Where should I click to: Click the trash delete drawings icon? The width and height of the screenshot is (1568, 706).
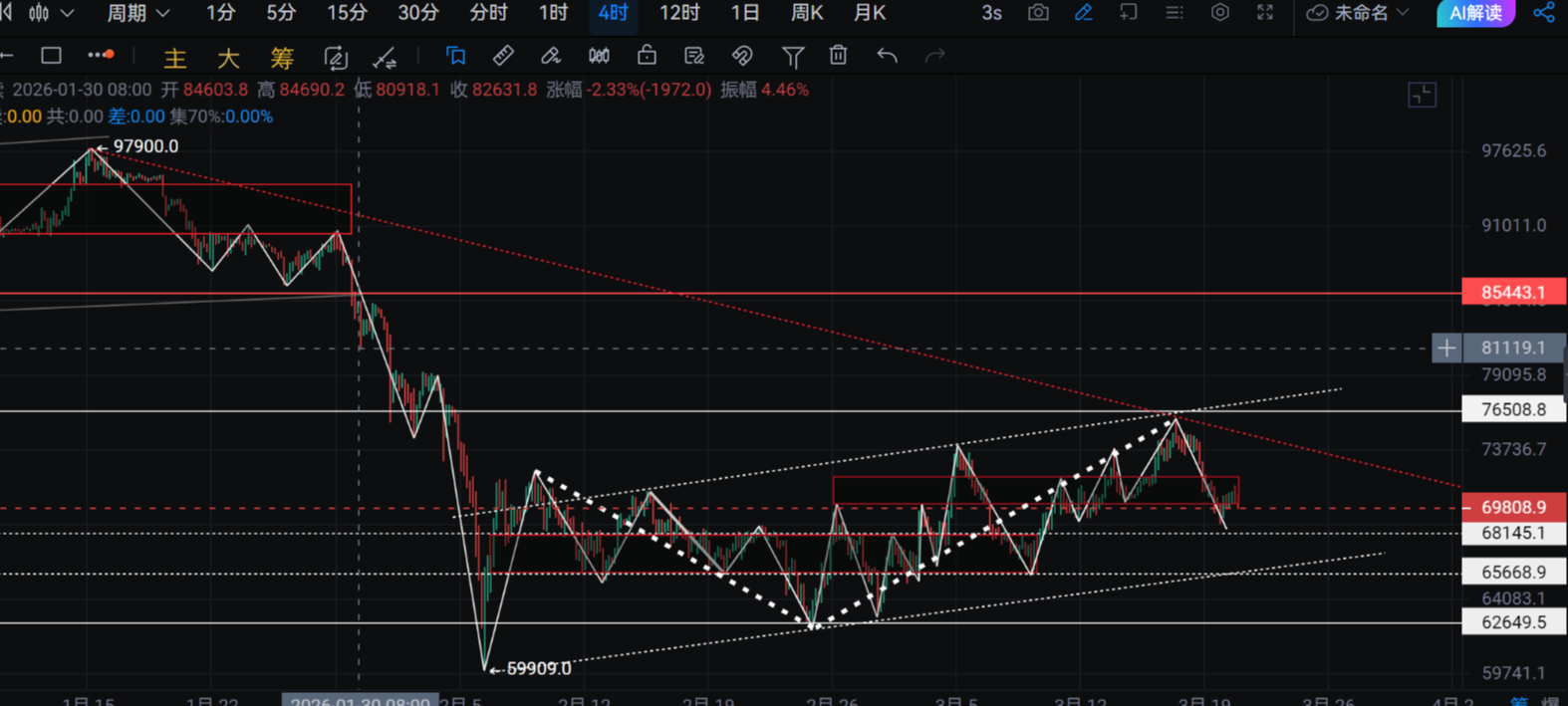838,56
